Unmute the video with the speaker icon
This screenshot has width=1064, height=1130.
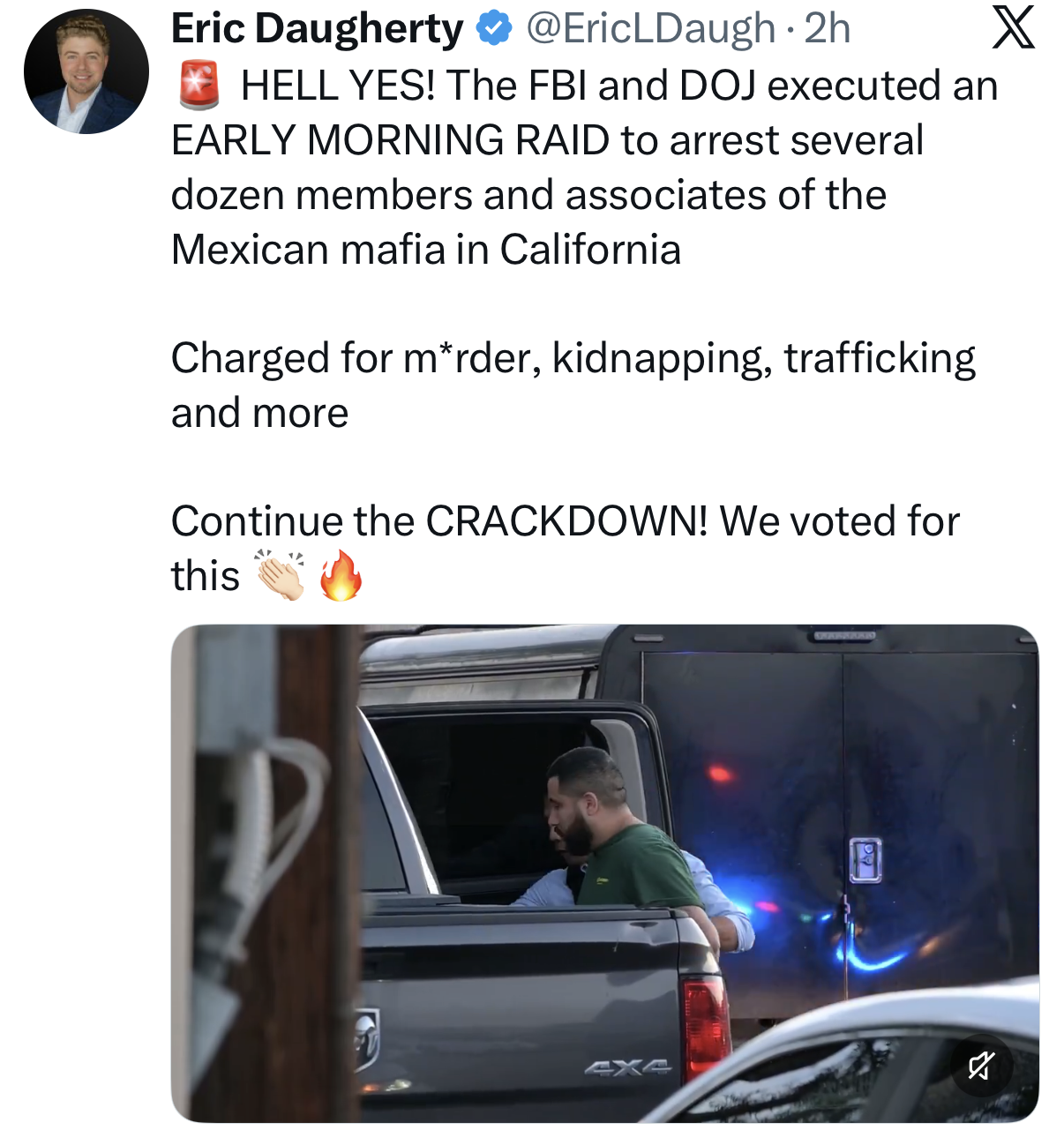coord(981,1066)
